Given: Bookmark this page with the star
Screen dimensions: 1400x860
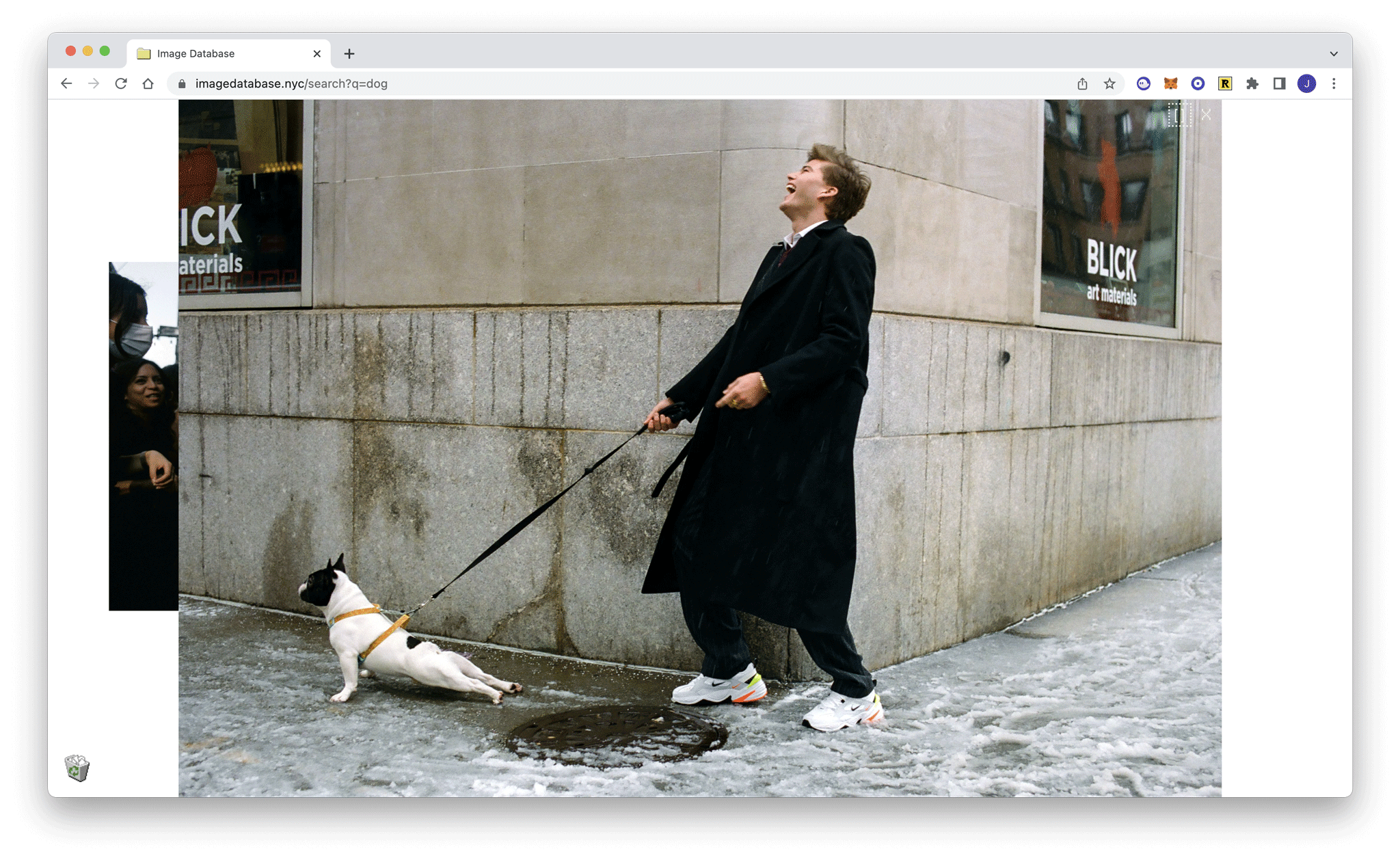Looking at the screenshot, I should 1109,83.
